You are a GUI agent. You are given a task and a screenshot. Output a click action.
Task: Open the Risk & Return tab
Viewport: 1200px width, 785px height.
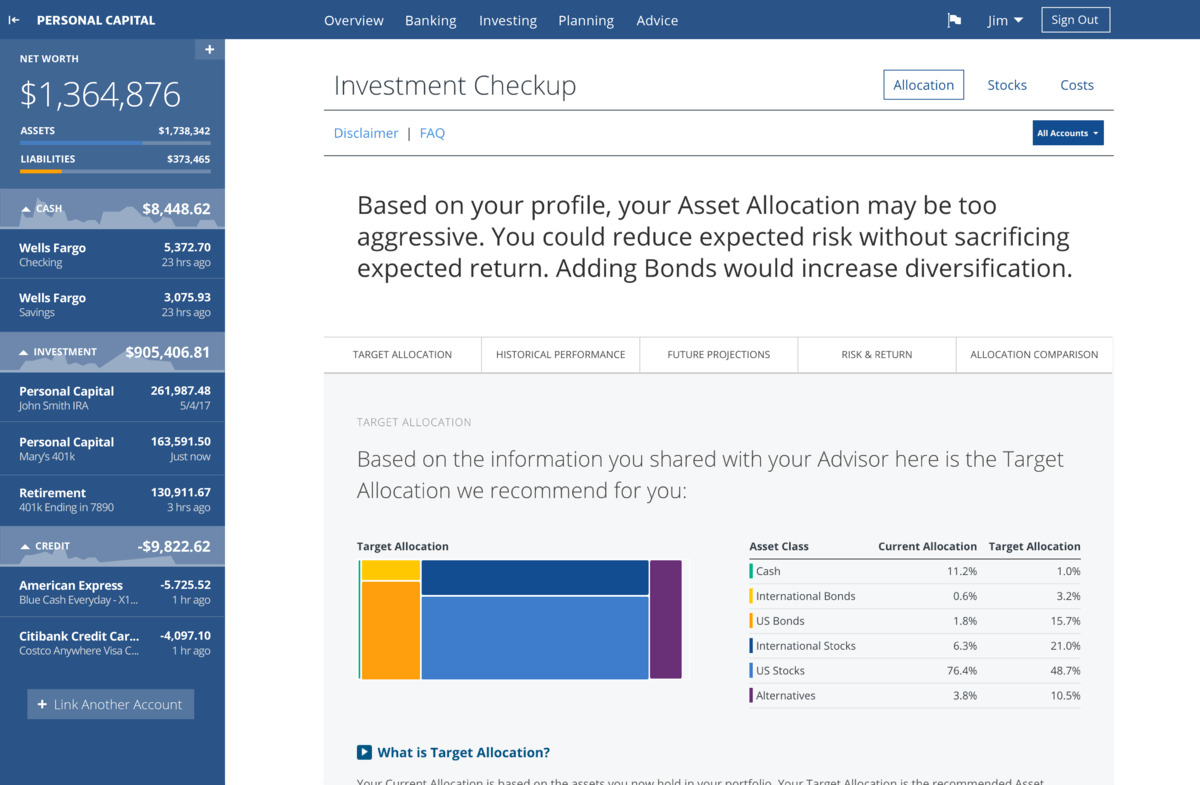pyautogui.click(x=877, y=354)
